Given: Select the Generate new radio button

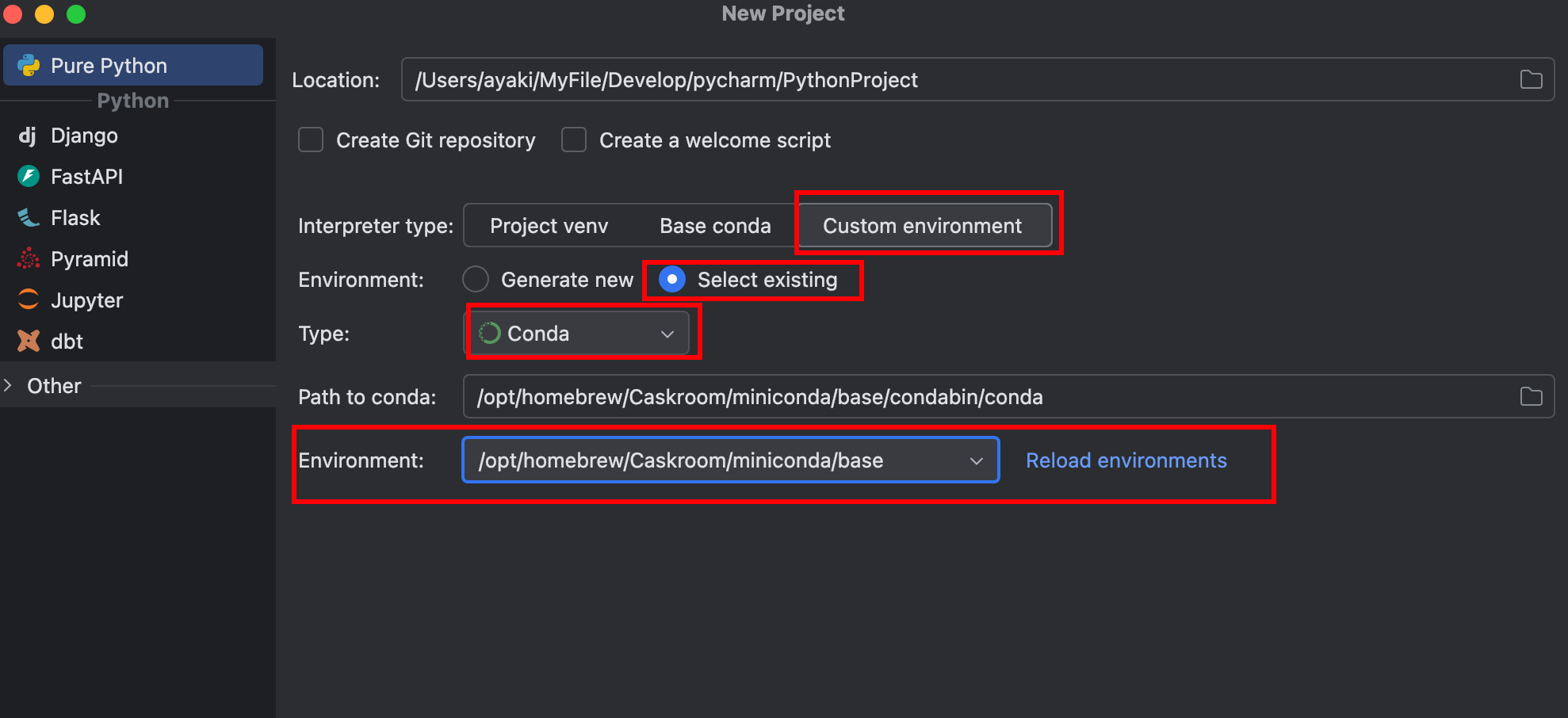Looking at the screenshot, I should pyautogui.click(x=476, y=279).
